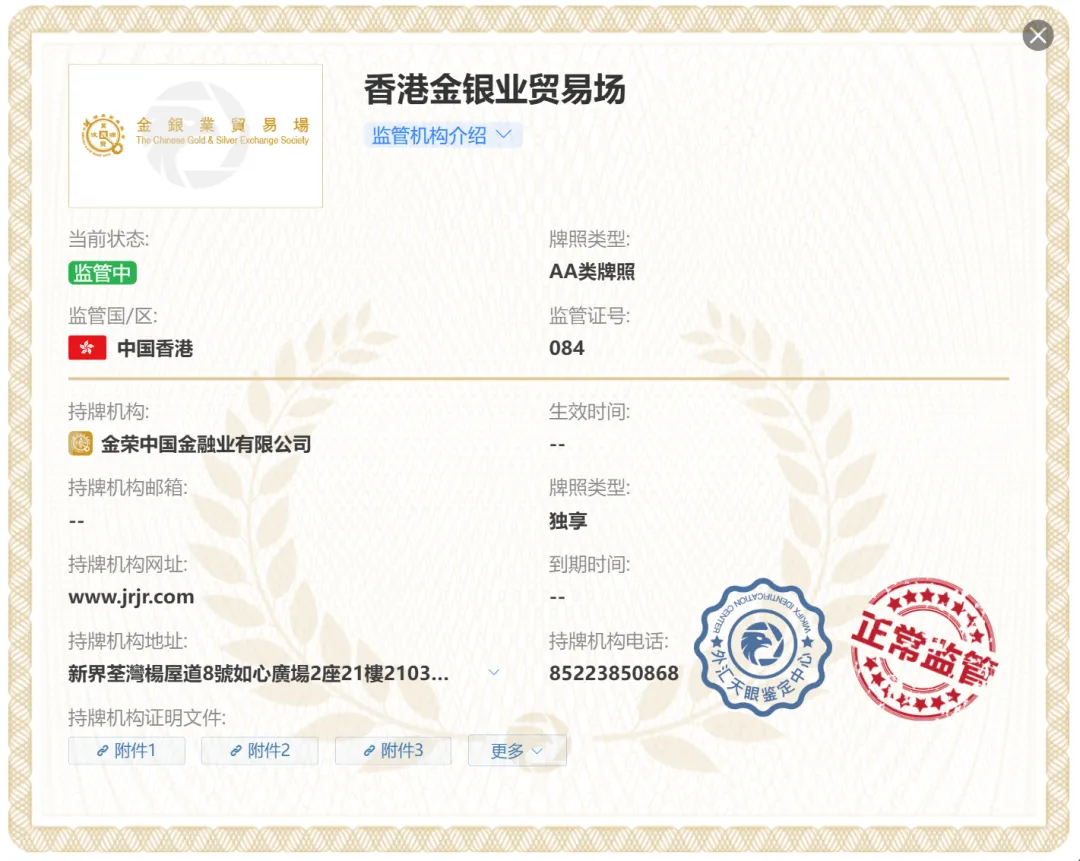Expand the truncated address chevron

pos(494,672)
